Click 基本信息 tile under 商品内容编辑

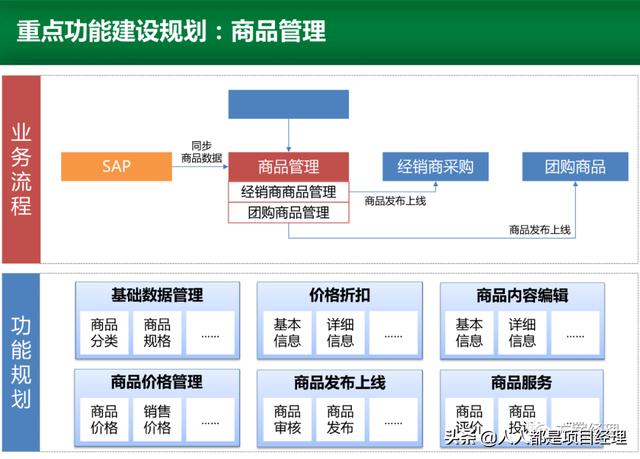469,333
